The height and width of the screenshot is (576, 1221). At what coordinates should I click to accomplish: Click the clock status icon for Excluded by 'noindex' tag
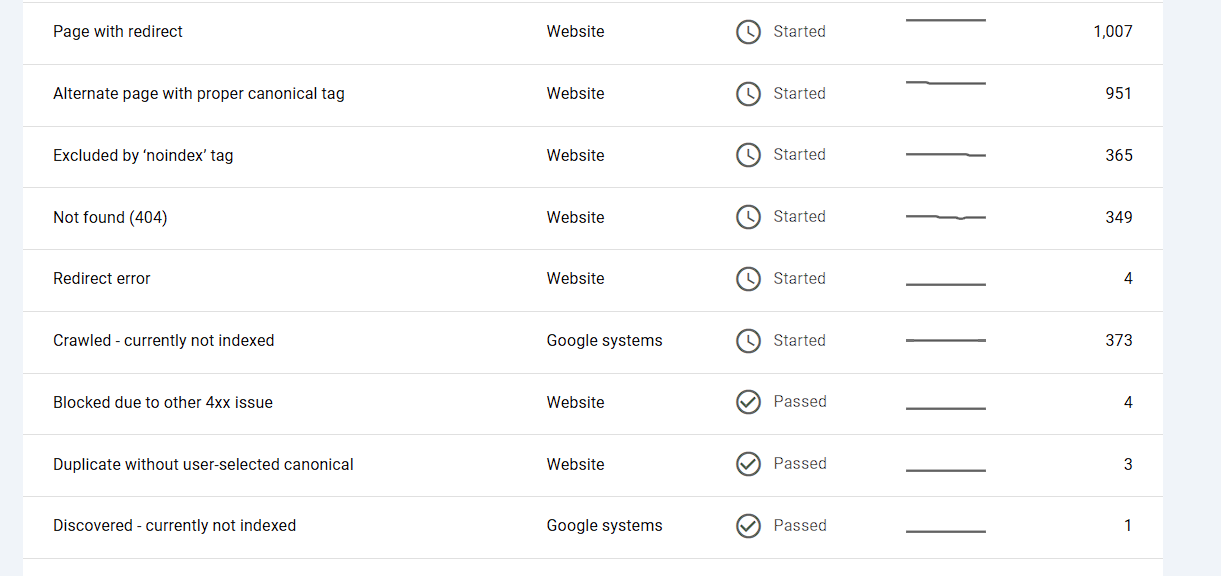coord(748,155)
